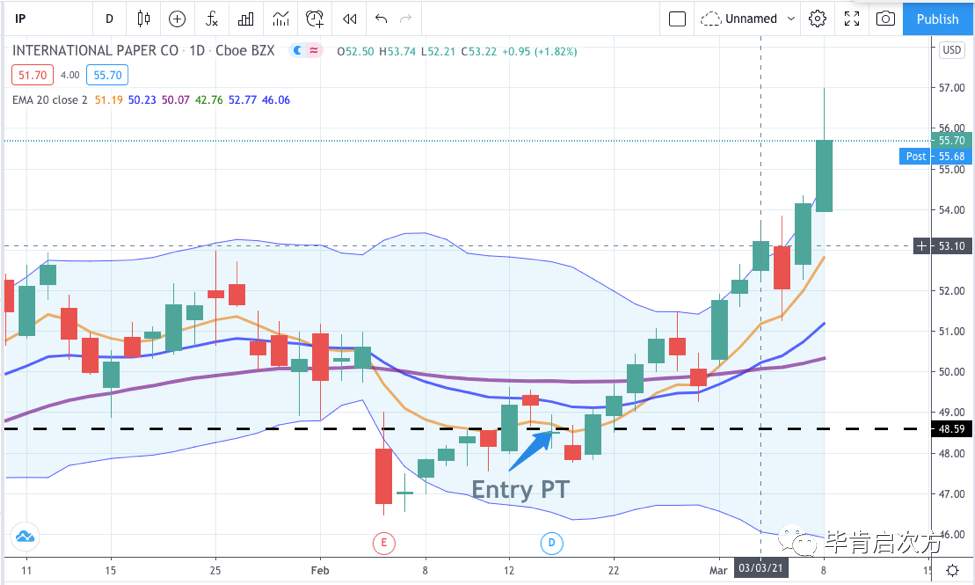Click the EMA 20 close 2 indicator legend
This screenshot has height=585, width=975.
pos(50,100)
